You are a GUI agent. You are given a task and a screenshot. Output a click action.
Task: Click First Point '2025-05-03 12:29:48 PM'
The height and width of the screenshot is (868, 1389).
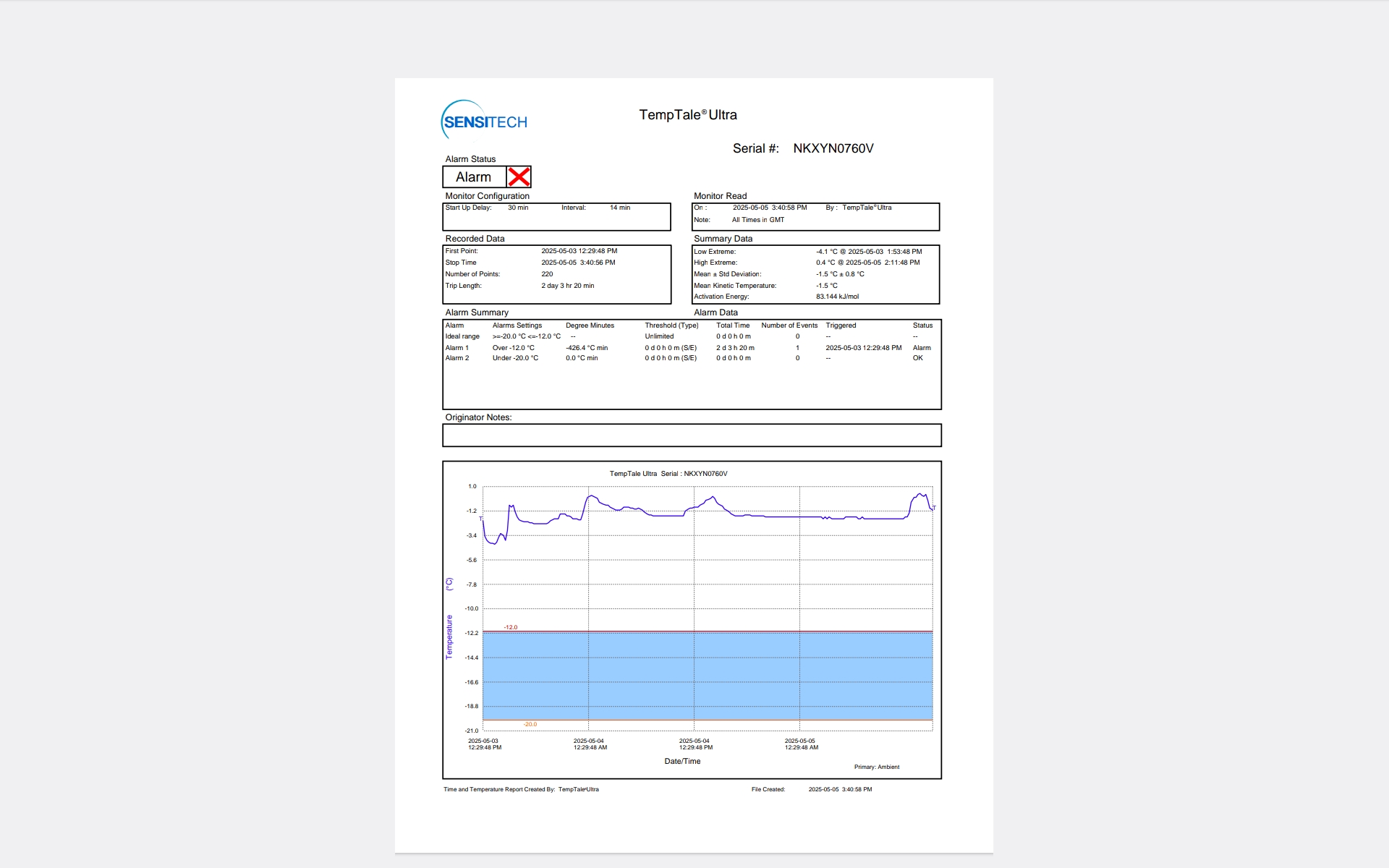point(579,251)
